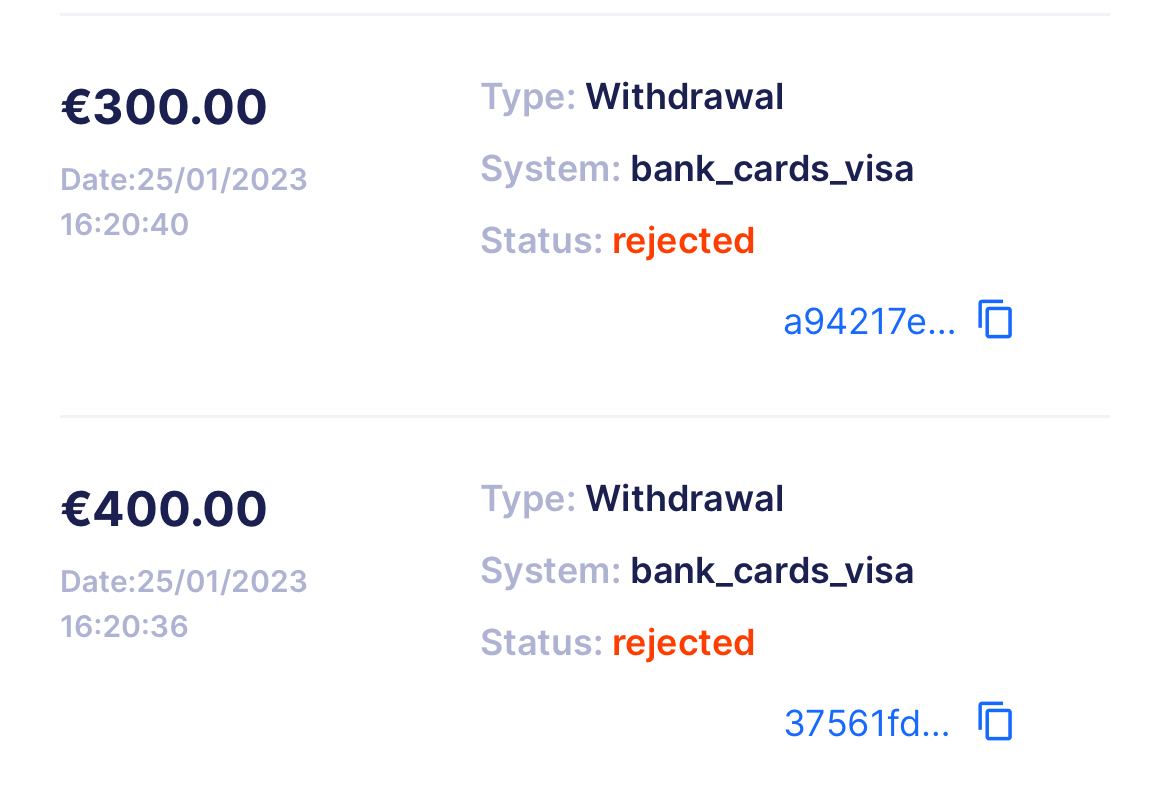Screen dimensions: 1170x795
Task: Click rejected status of €300.00 withdrawal
Action: 683,241
